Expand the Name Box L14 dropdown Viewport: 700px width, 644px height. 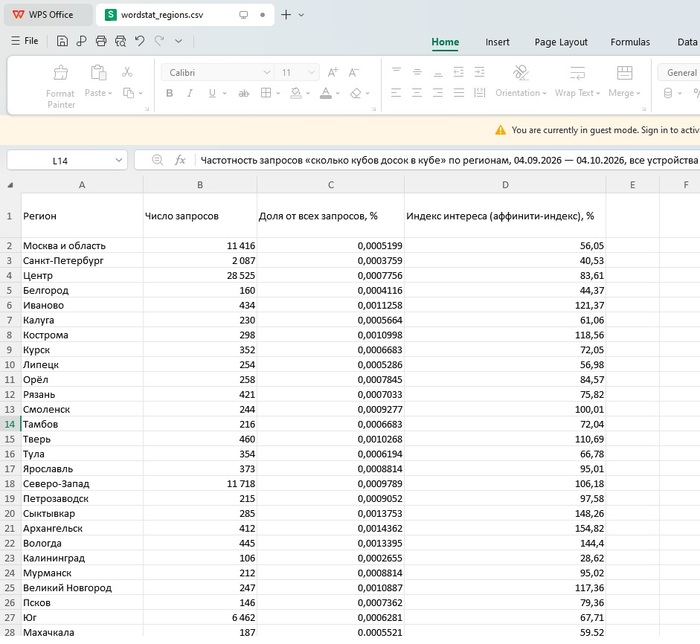point(119,160)
